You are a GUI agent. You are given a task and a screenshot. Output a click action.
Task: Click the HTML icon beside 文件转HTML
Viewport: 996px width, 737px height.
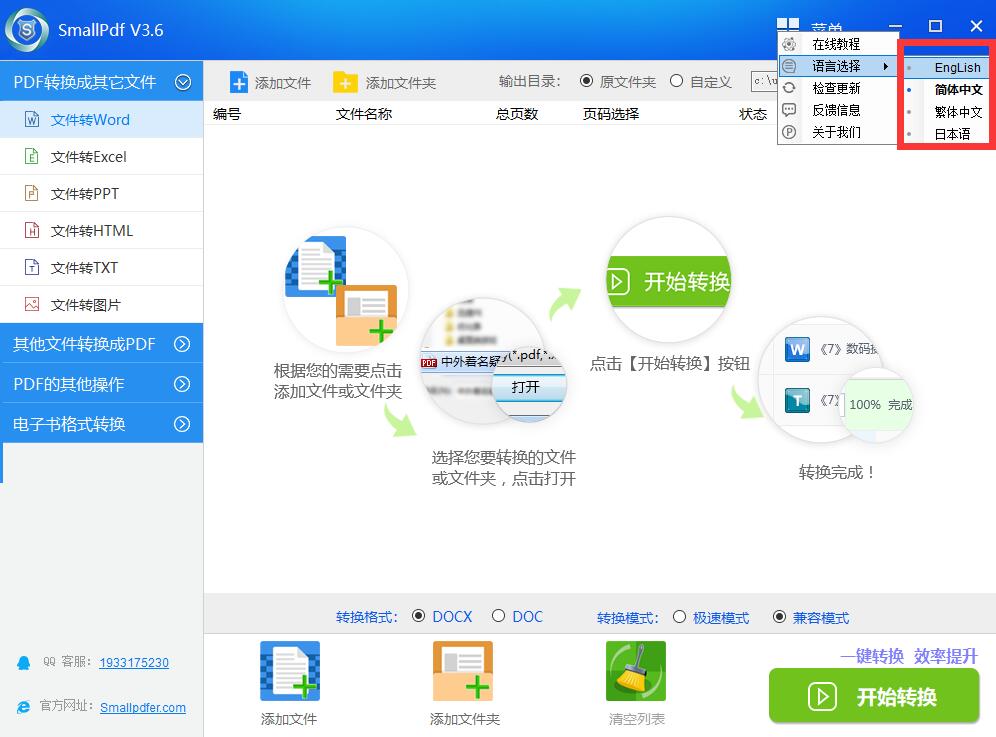(32, 230)
